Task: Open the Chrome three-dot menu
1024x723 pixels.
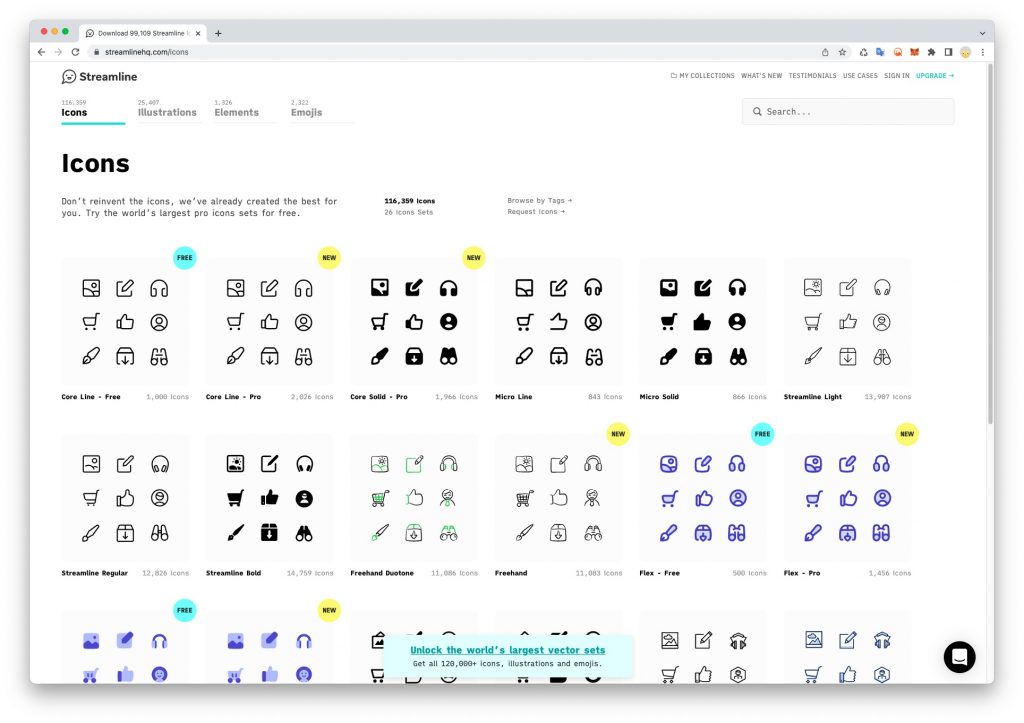Action: (x=982, y=52)
